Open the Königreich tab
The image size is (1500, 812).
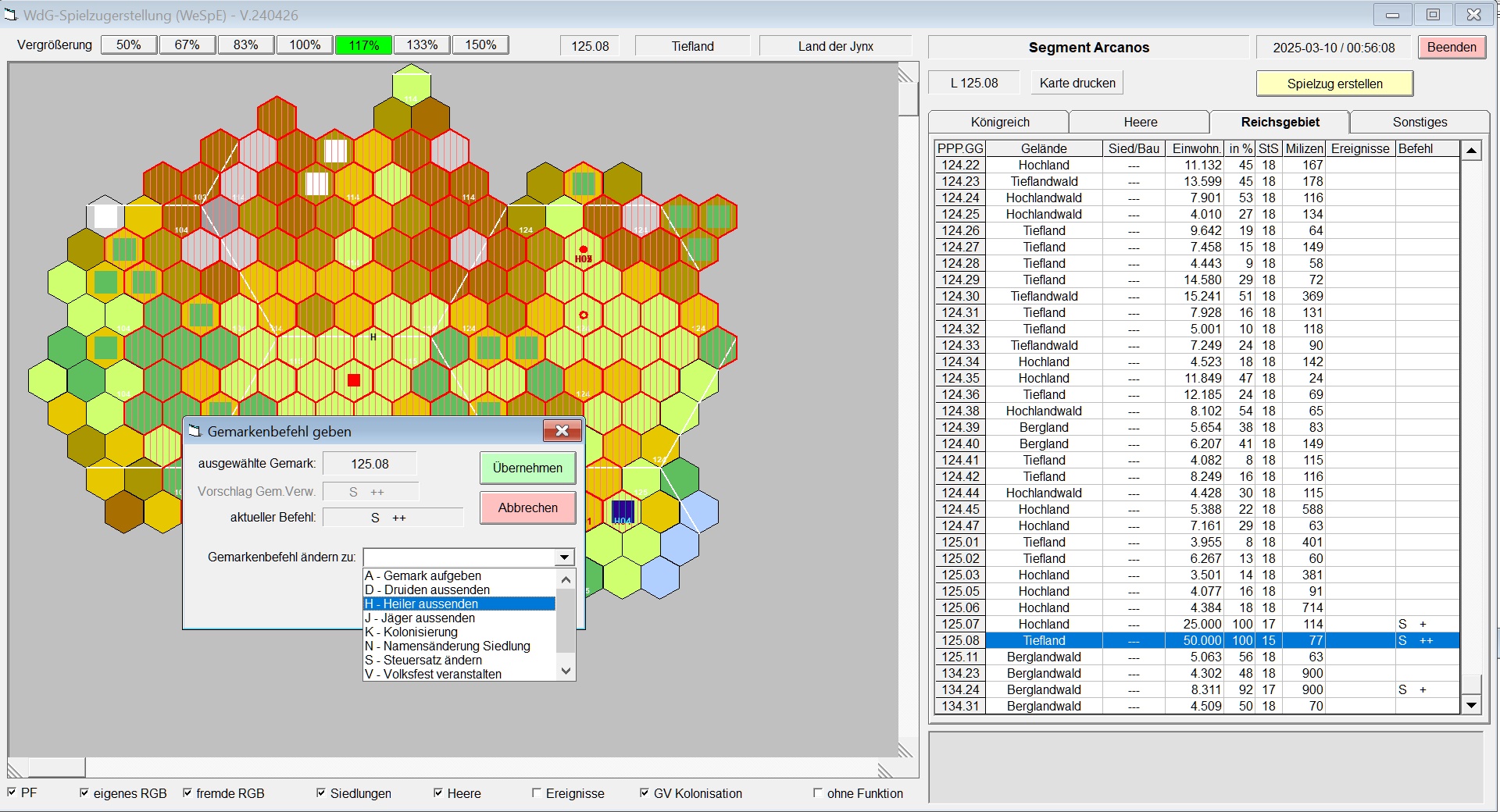[x=1000, y=122]
